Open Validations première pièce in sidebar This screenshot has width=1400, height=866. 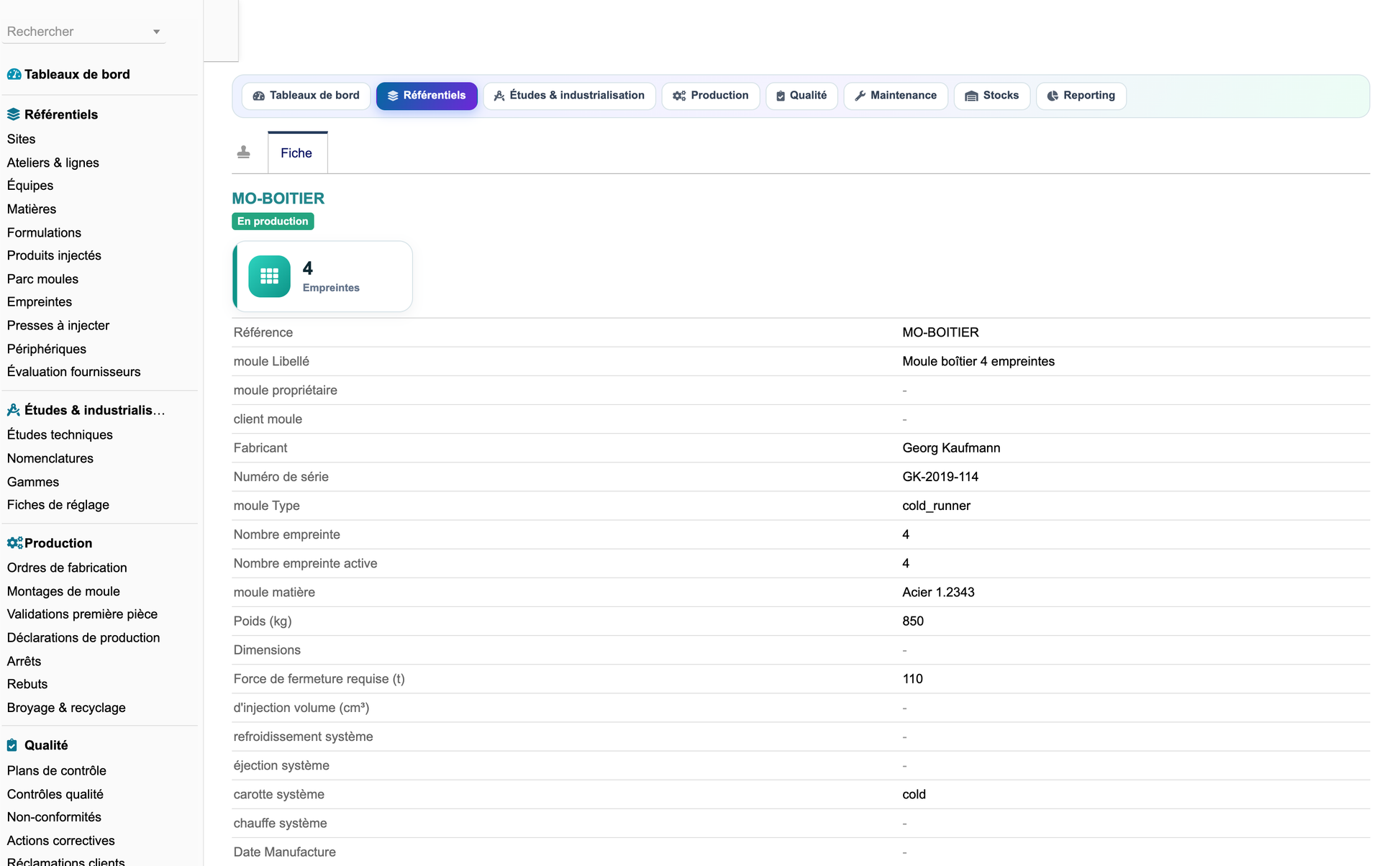coord(82,614)
